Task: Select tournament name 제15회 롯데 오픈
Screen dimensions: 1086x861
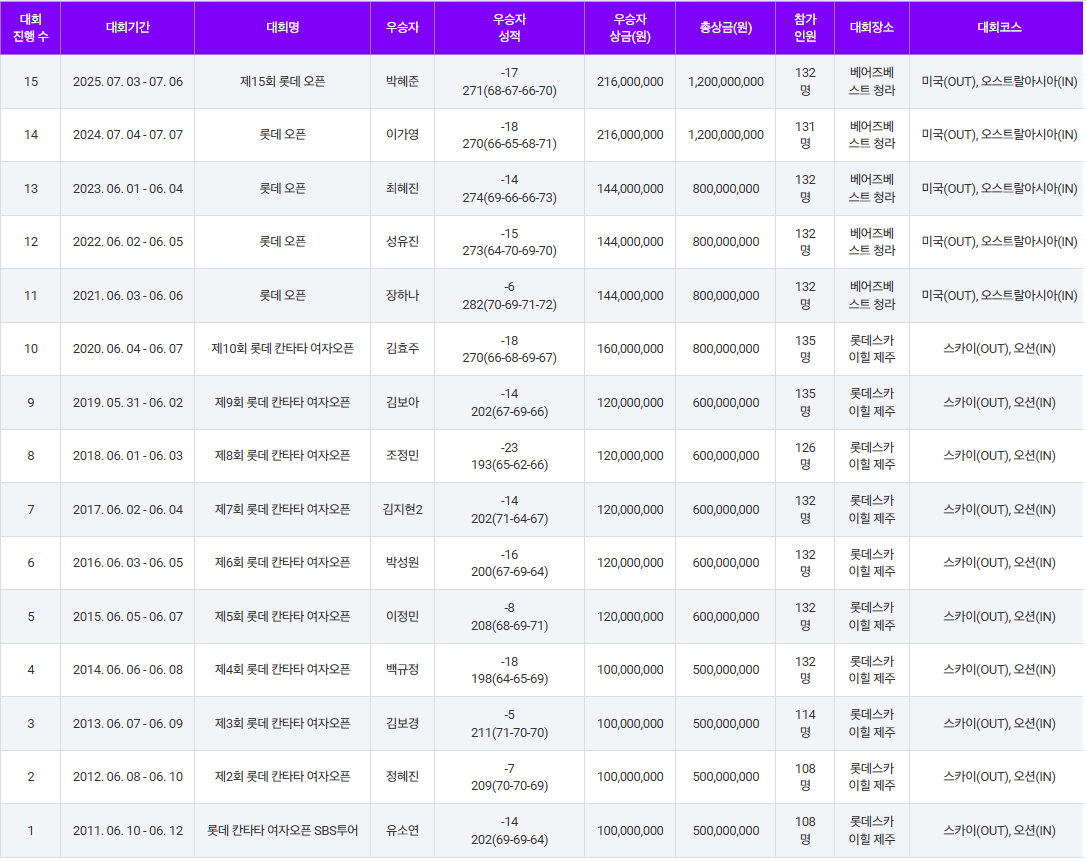Action: (x=283, y=82)
